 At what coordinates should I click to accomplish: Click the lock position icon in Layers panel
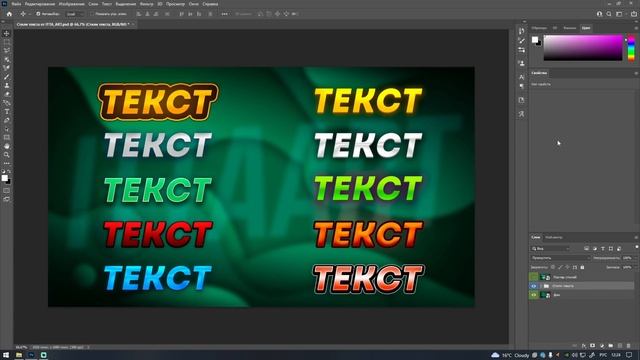pos(567,267)
